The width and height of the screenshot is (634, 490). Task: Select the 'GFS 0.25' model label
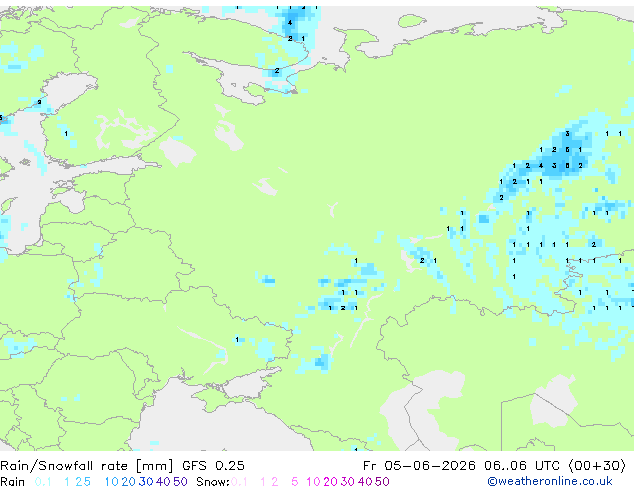point(213,466)
